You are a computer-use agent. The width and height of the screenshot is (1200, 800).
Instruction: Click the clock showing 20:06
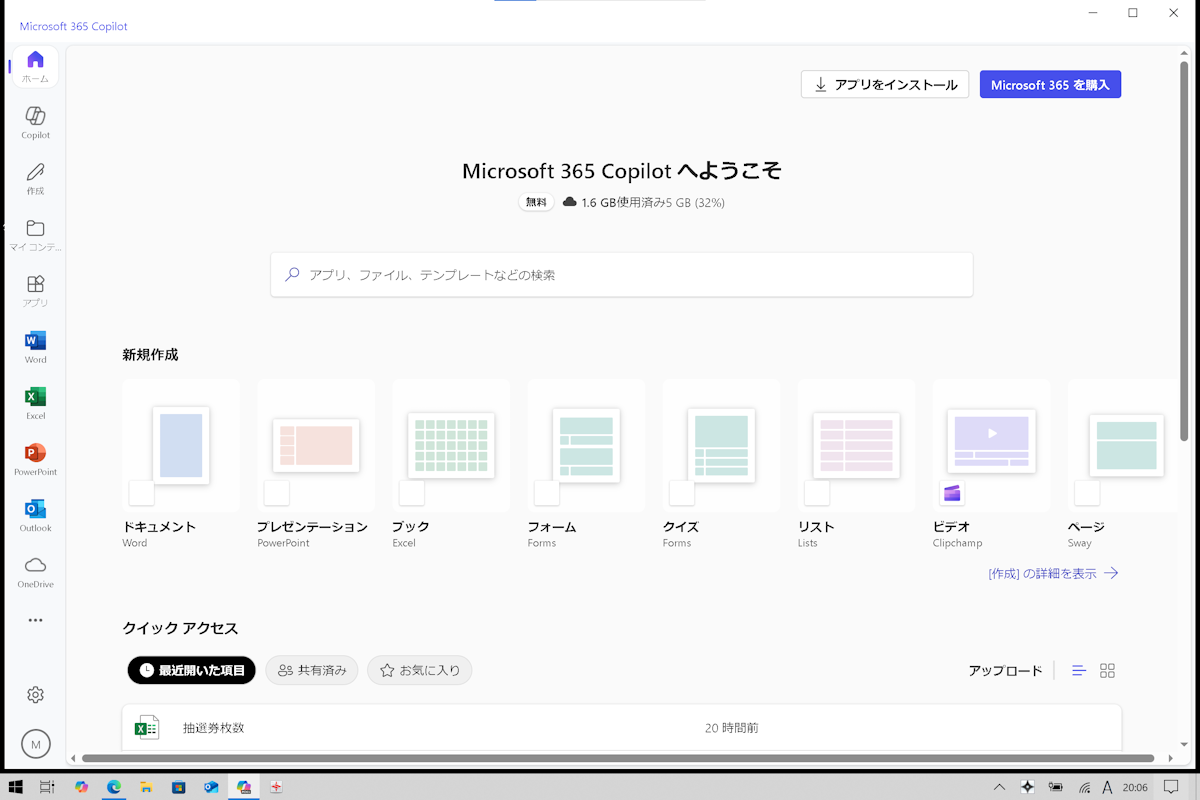tap(1135, 787)
